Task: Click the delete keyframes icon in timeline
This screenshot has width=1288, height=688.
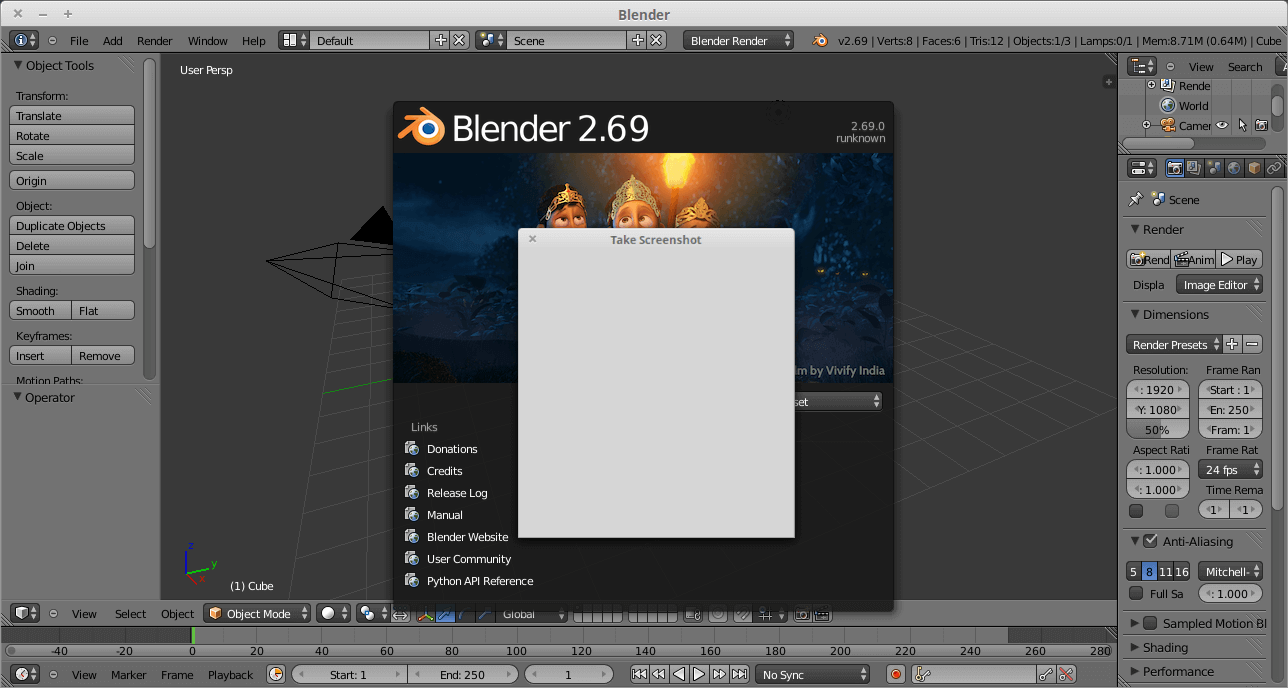Action: (x=1066, y=675)
